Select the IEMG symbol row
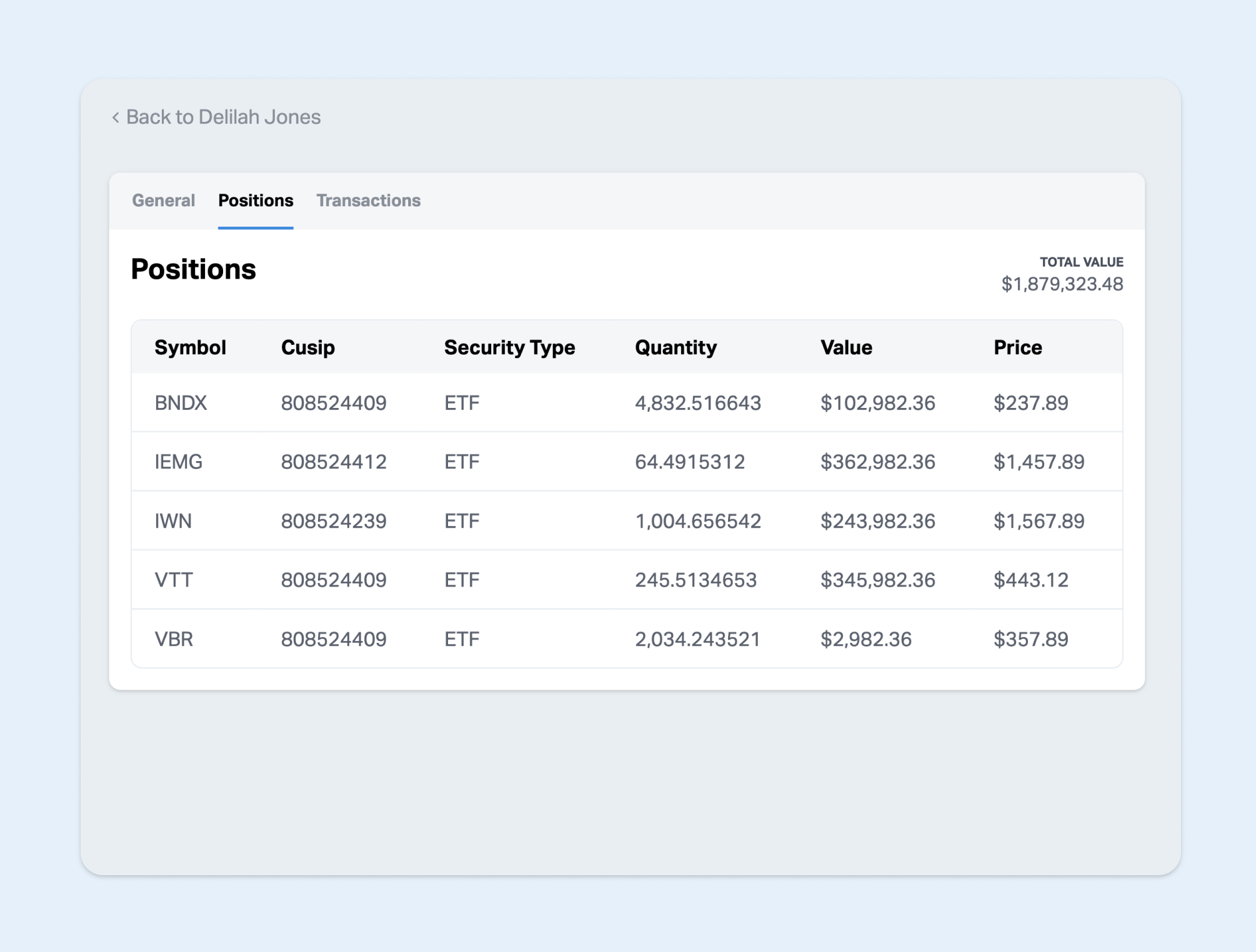 179,462
